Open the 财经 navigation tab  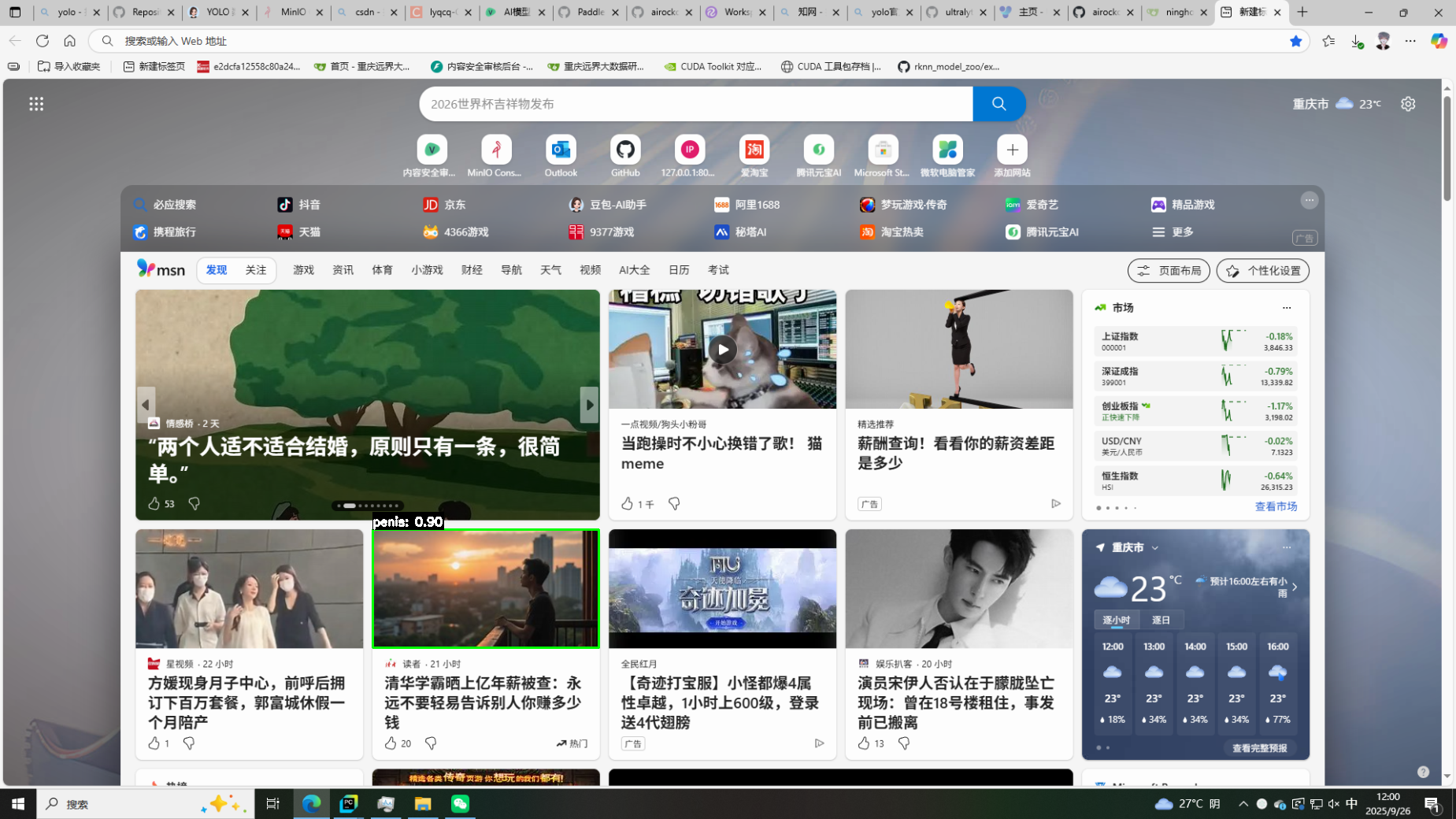pos(472,270)
